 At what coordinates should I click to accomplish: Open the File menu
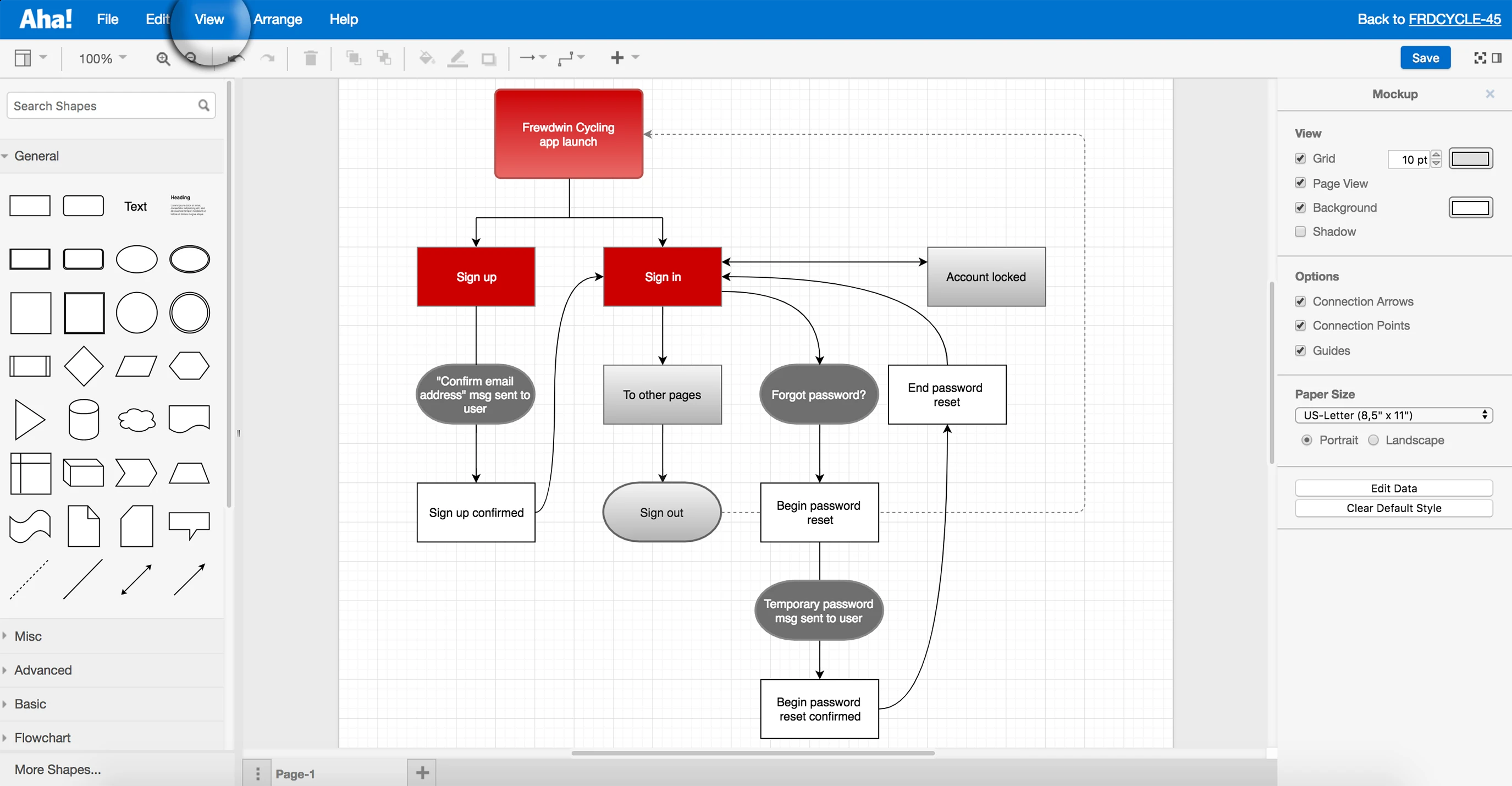point(107,19)
